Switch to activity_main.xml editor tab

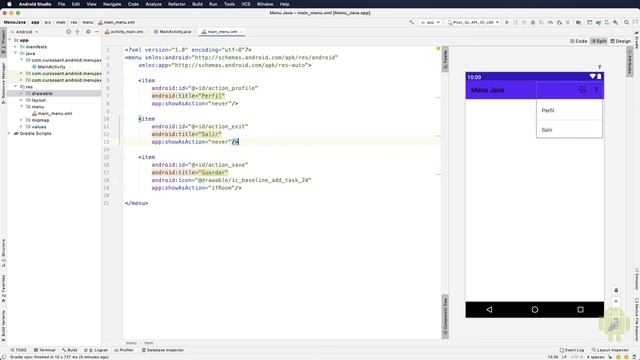pos(124,32)
